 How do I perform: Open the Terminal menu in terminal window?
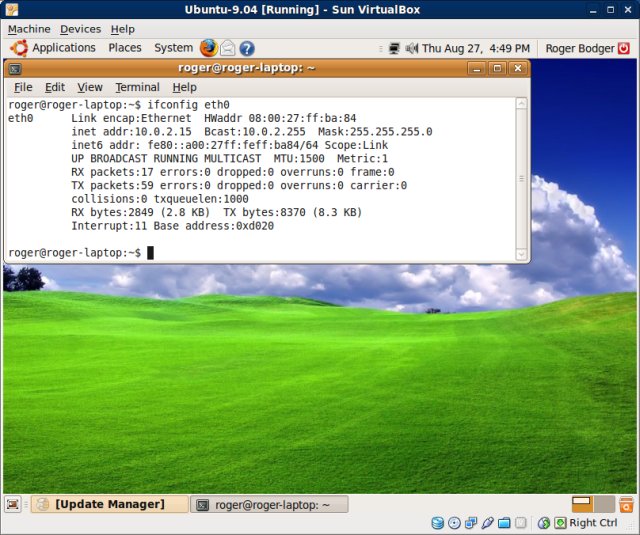pos(137,87)
